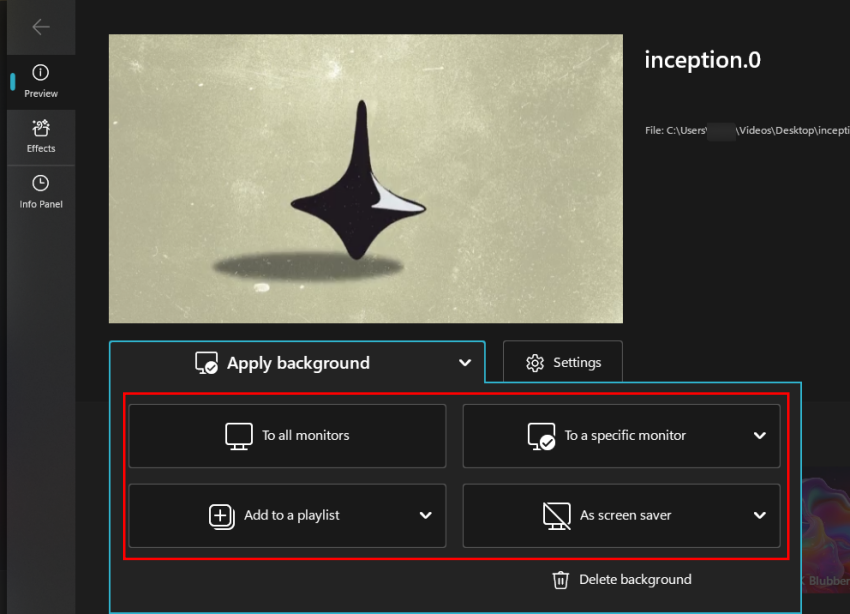The width and height of the screenshot is (850, 614).
Task: Expand the Add to a playlist chevron
Action: pos(425,516)
